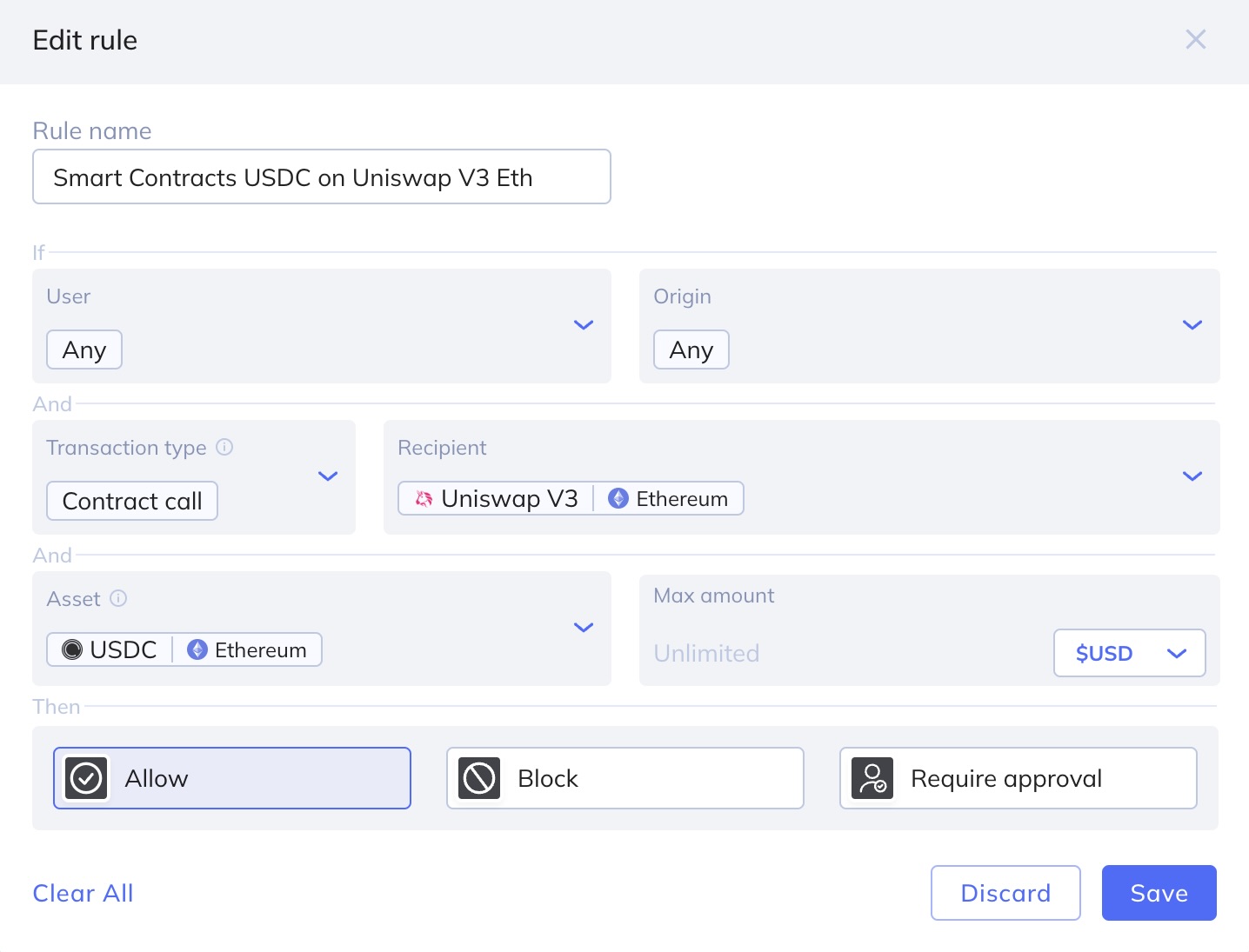Click the Require approval user icon
Screen dimensions: 1249x952
coord(872,778)
